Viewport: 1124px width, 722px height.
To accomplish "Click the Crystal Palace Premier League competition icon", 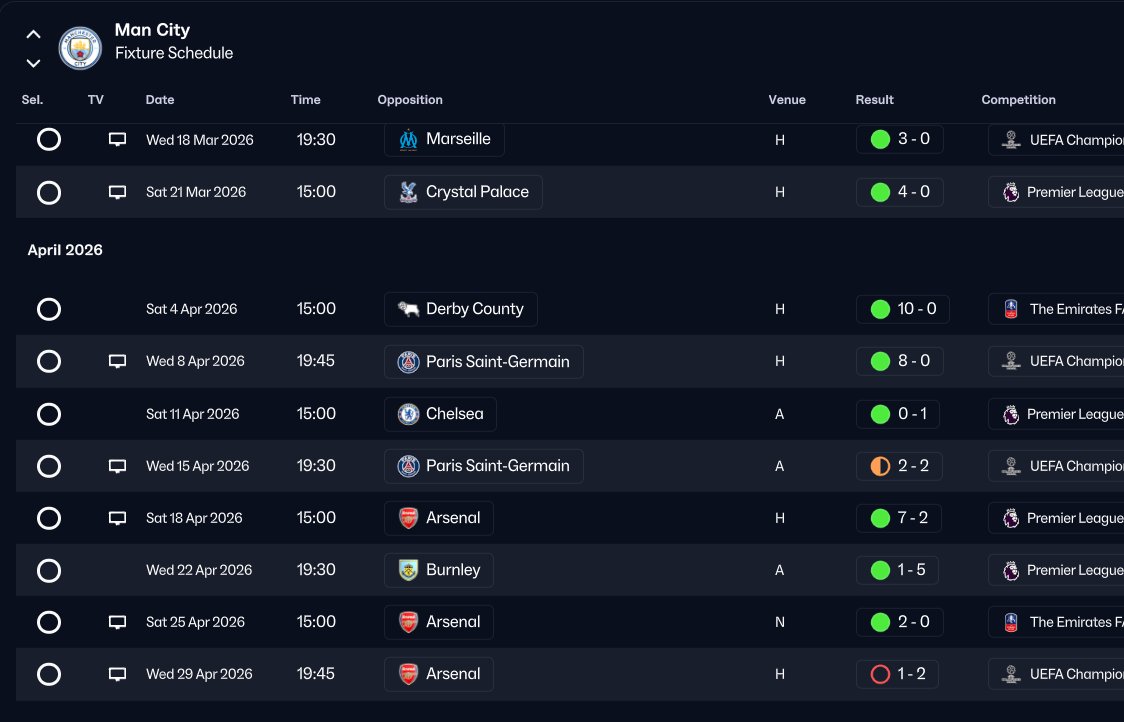I will [x=1011, y=192].
